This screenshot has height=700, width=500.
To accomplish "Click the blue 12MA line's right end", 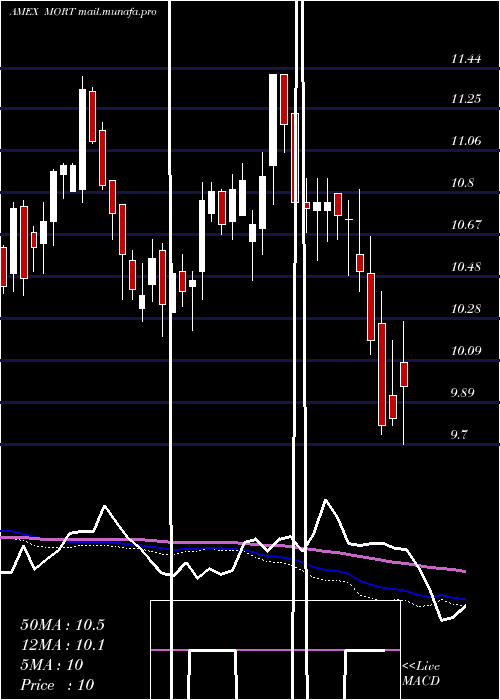I will pos(464,599).
